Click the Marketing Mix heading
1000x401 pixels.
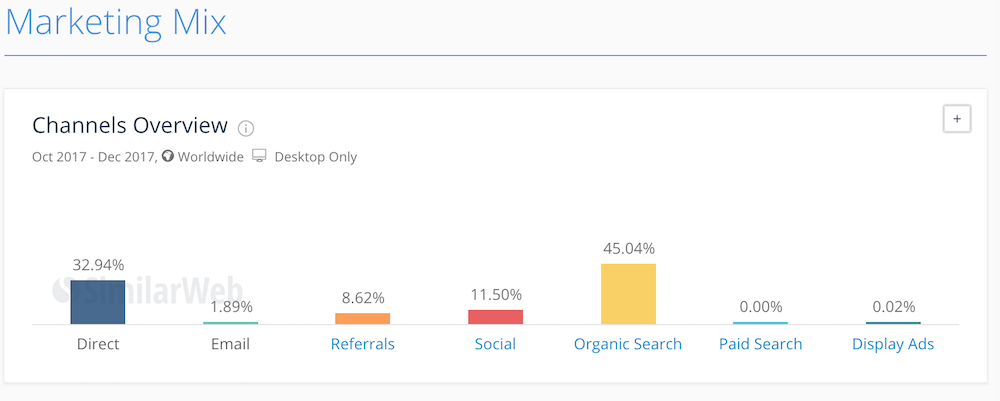(x=115, y=22)
